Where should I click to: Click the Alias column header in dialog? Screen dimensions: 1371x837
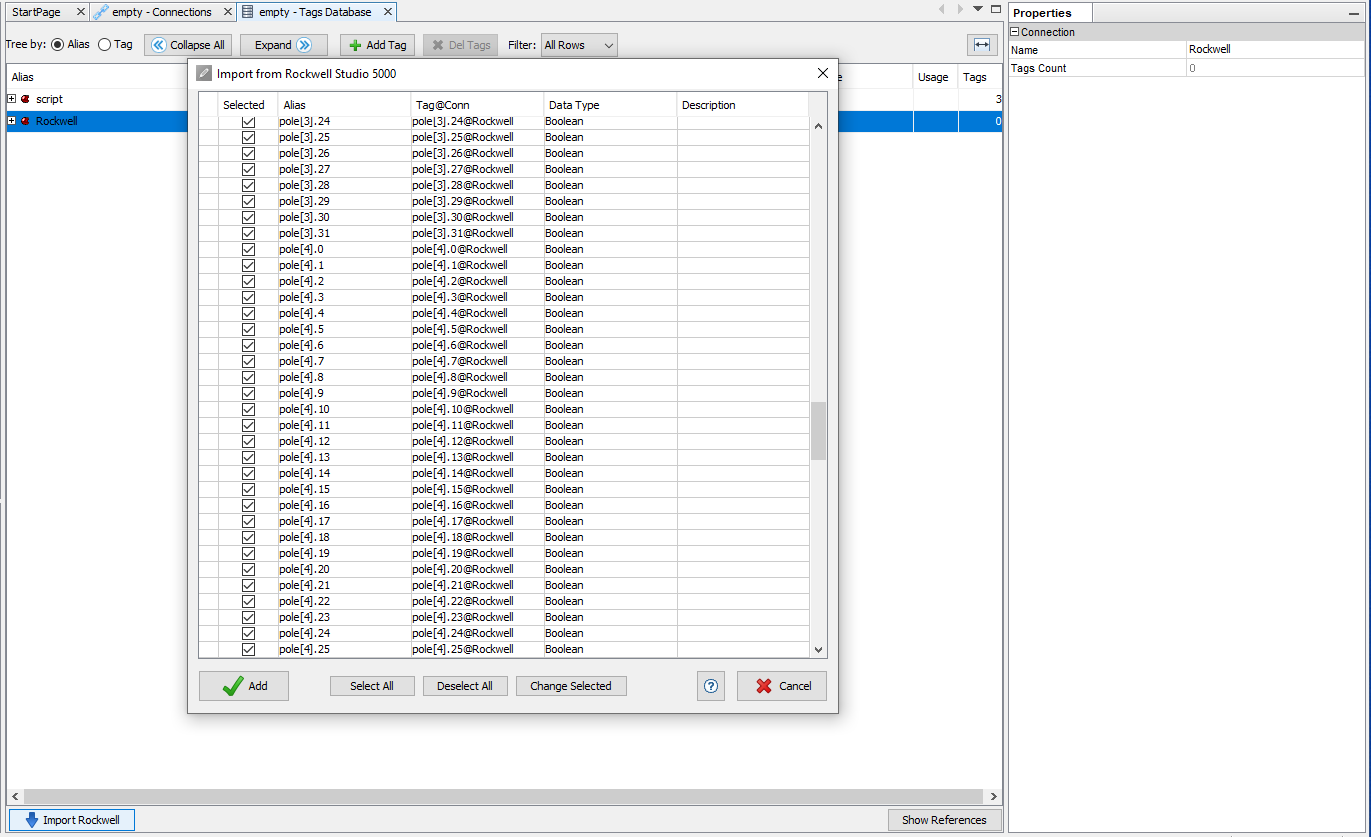click(344, 105)
